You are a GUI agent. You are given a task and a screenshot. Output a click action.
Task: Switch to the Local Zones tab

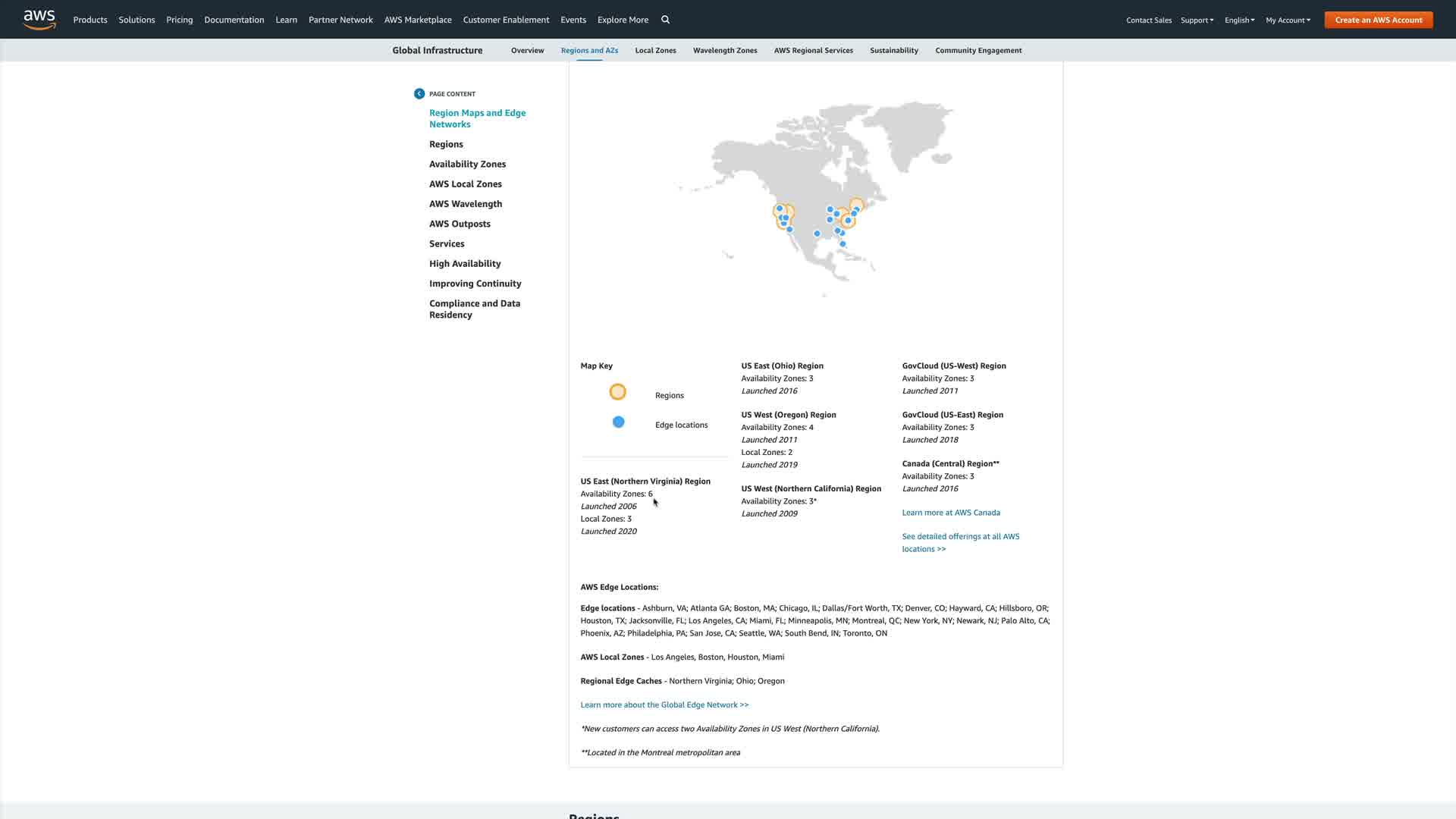pyautogui.click(x=655, y=51)
